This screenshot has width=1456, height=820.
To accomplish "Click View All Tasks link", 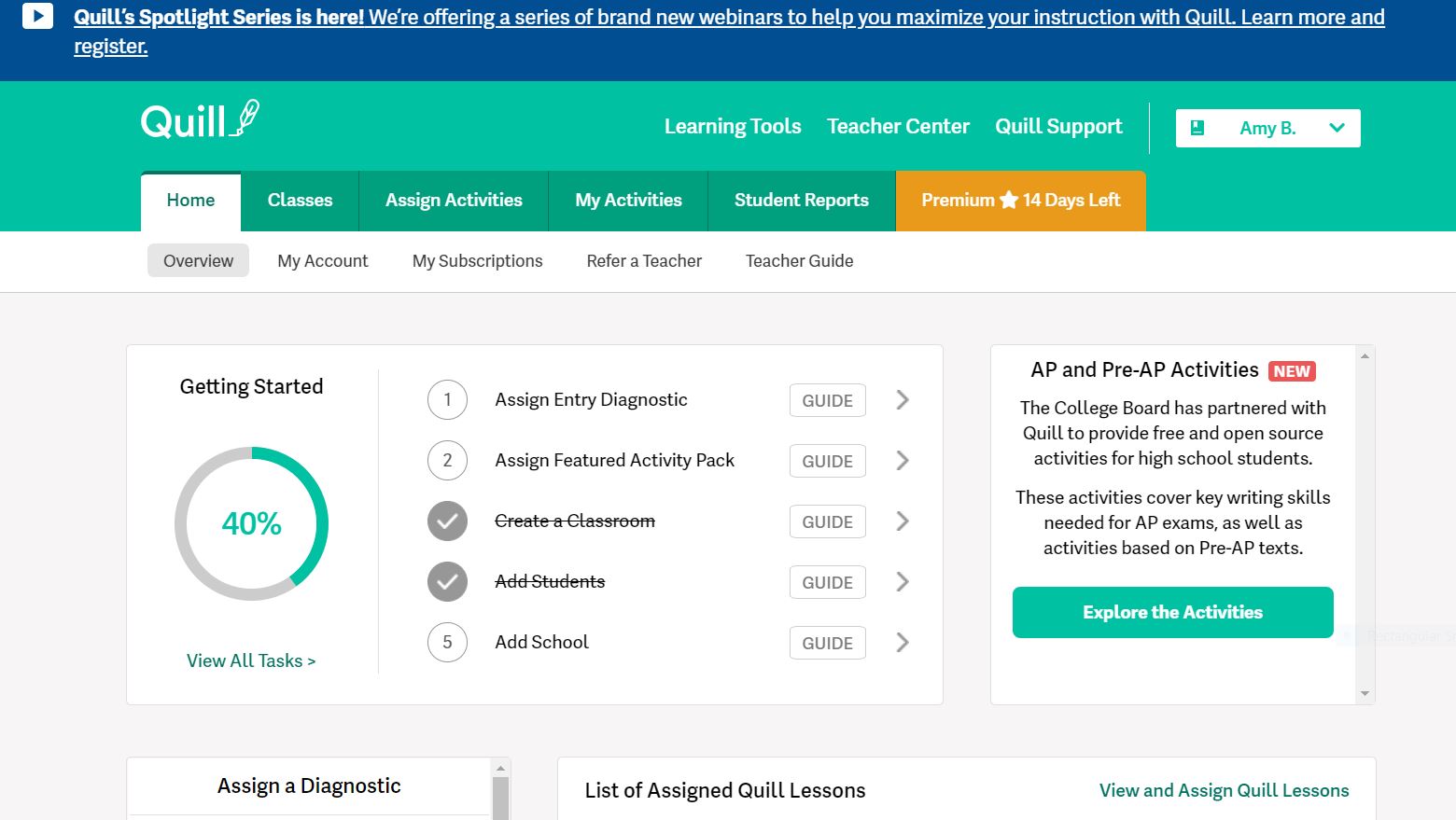I will click(251, 660).
